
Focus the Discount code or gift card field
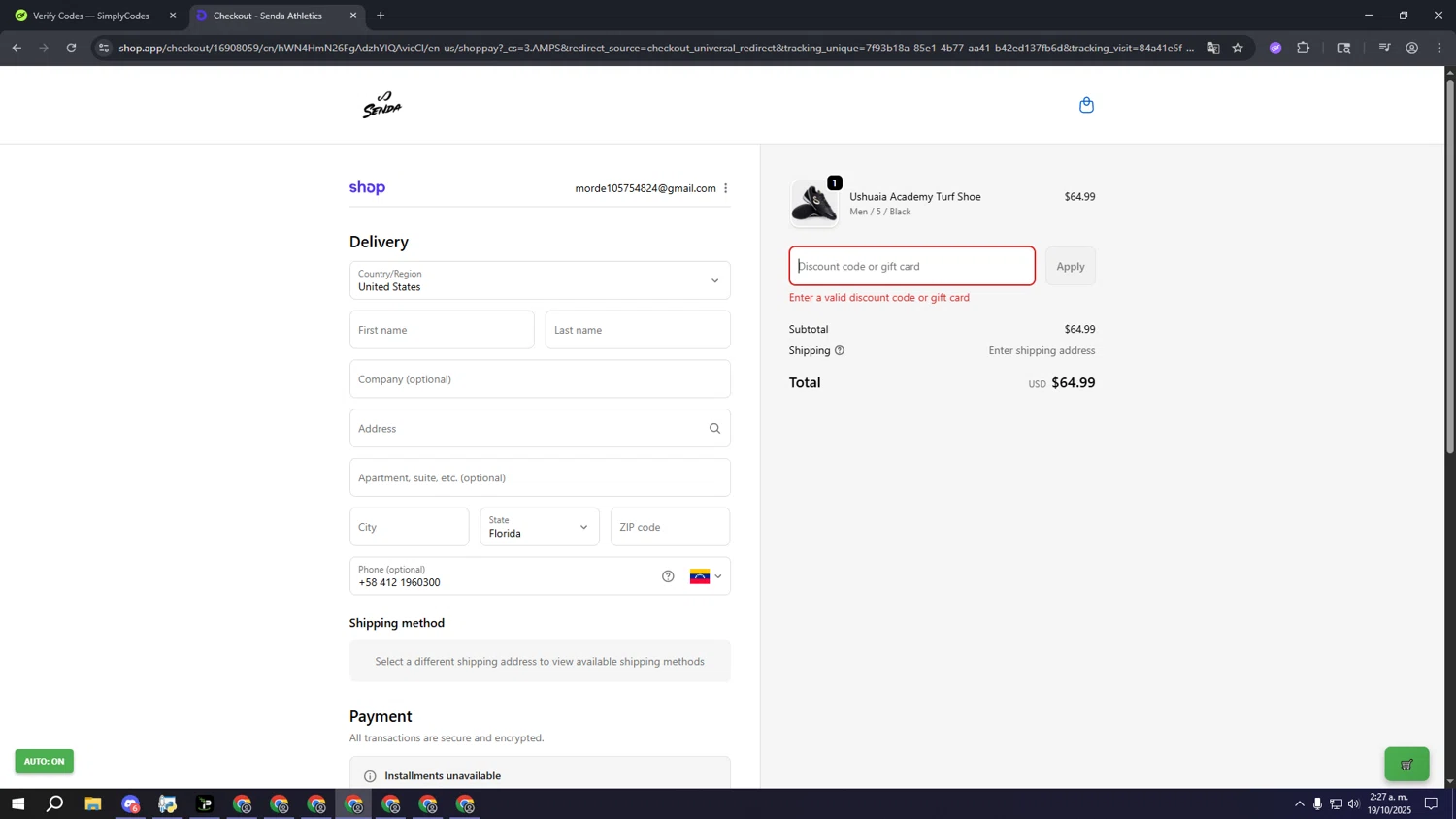click(x=911, y=266)
